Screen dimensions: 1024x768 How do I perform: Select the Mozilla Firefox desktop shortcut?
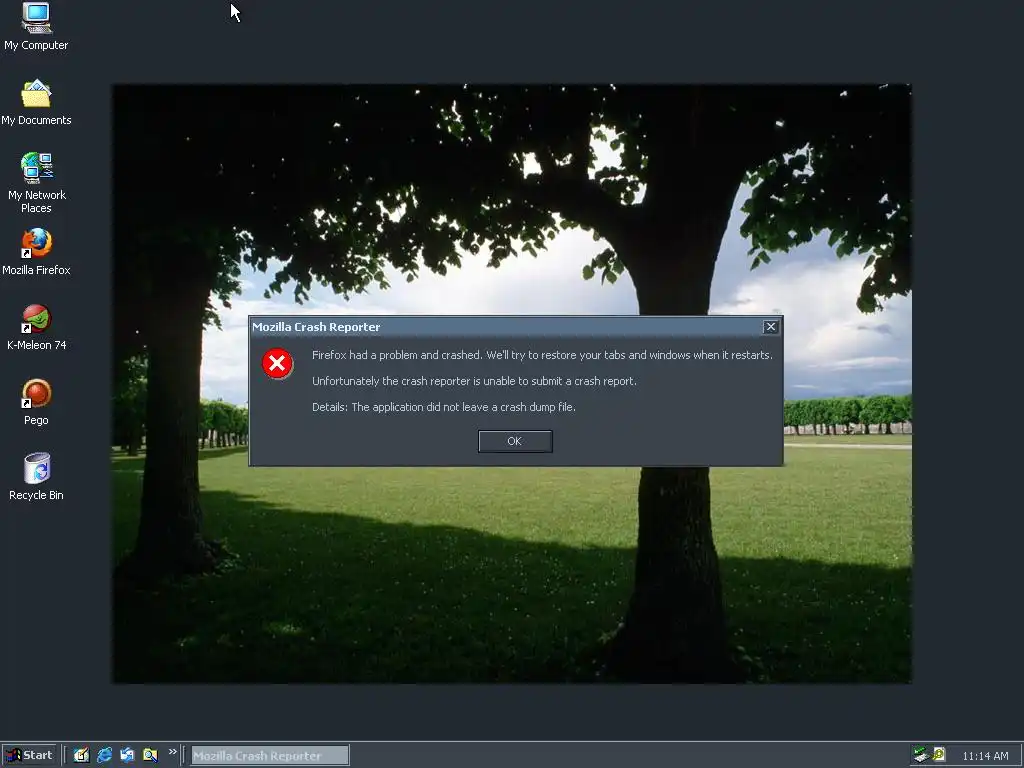[x=36, y=252]
